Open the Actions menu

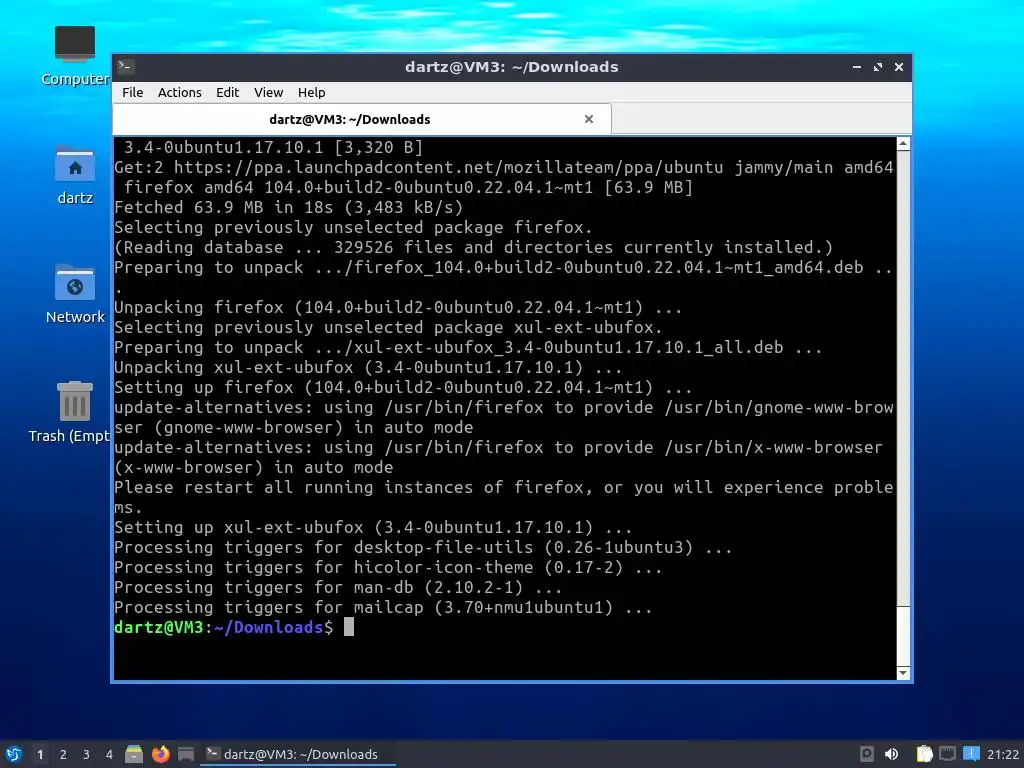tap(180, 92)
